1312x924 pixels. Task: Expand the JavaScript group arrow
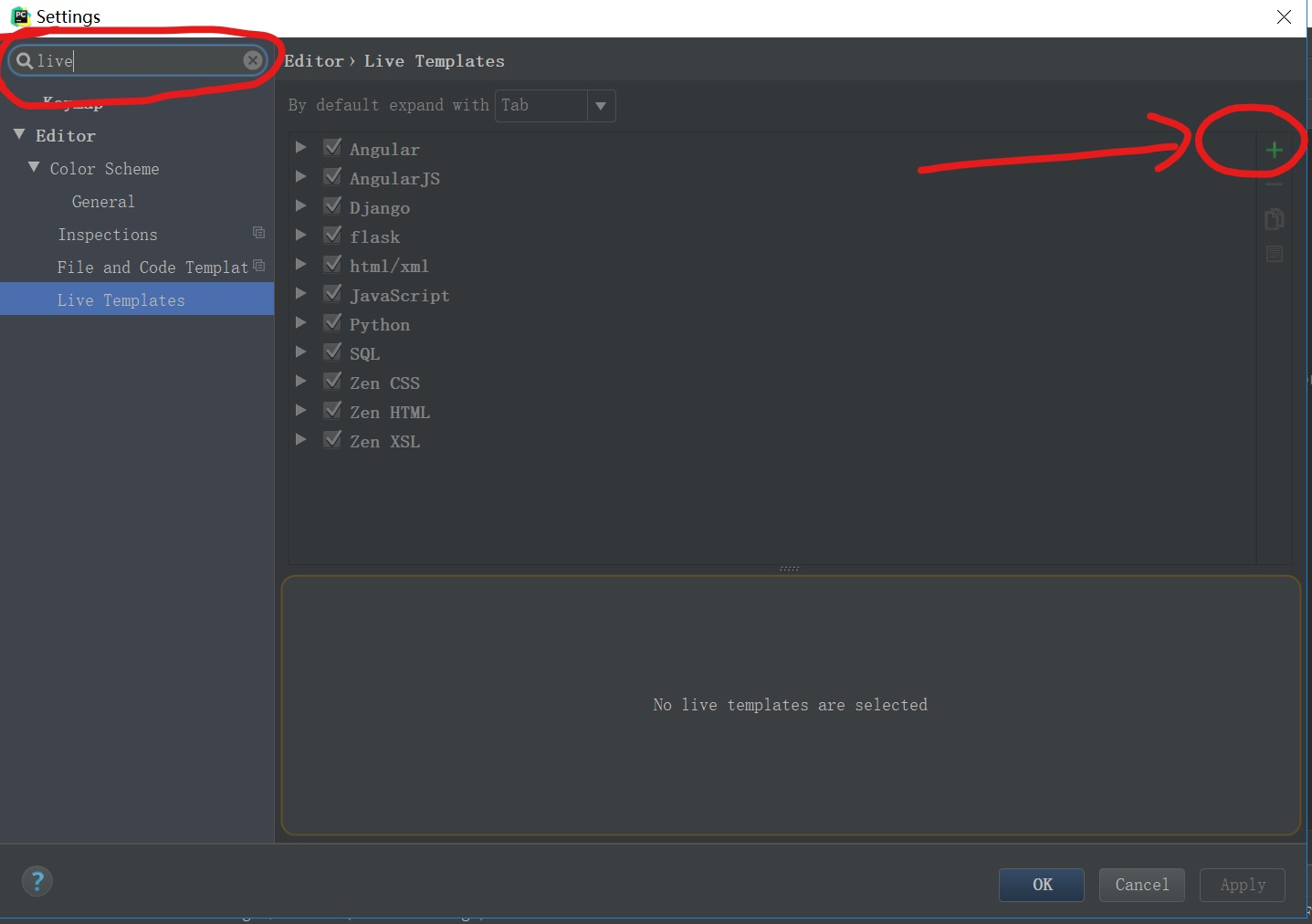[300, 293]
